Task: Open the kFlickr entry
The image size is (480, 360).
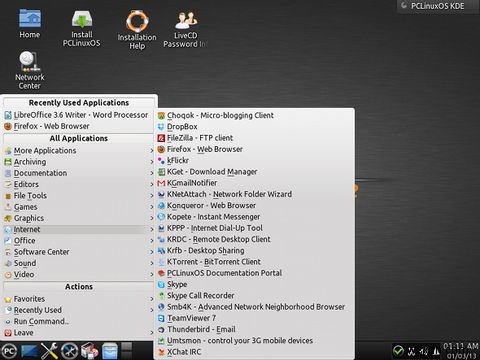Action: [x=255, y=160]
